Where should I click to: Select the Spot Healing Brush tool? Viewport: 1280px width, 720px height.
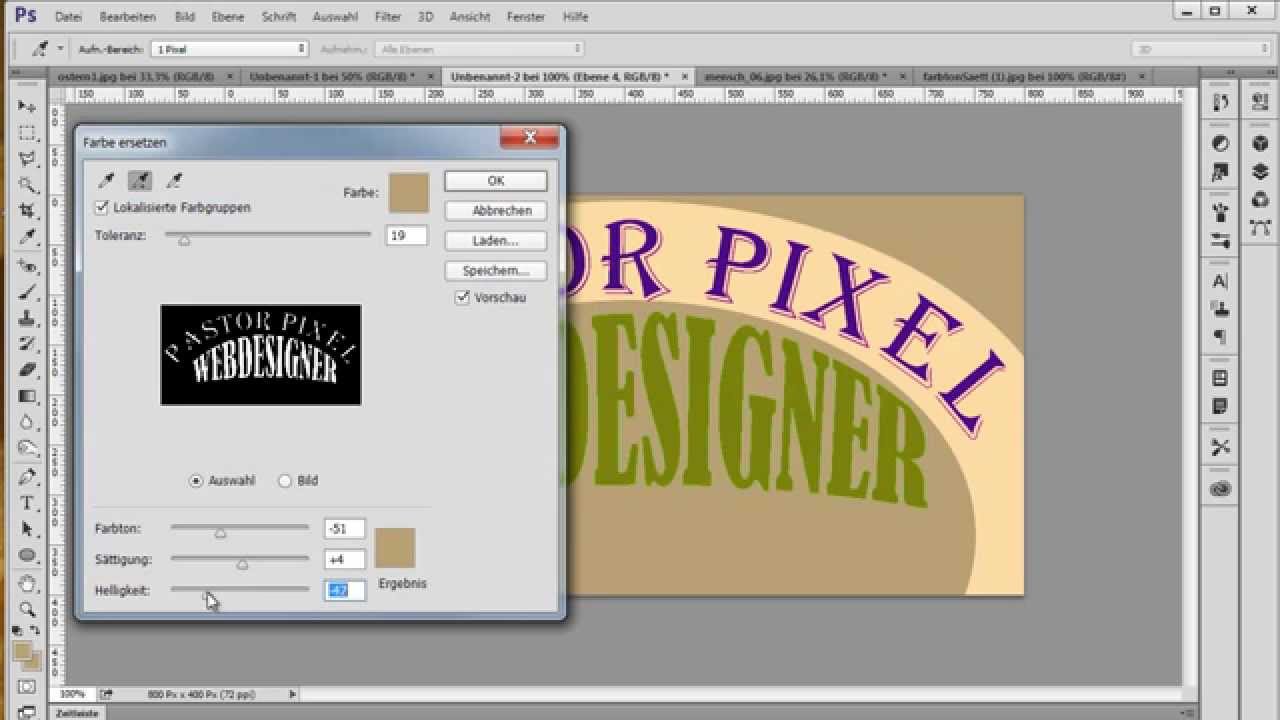pos(27,266)
